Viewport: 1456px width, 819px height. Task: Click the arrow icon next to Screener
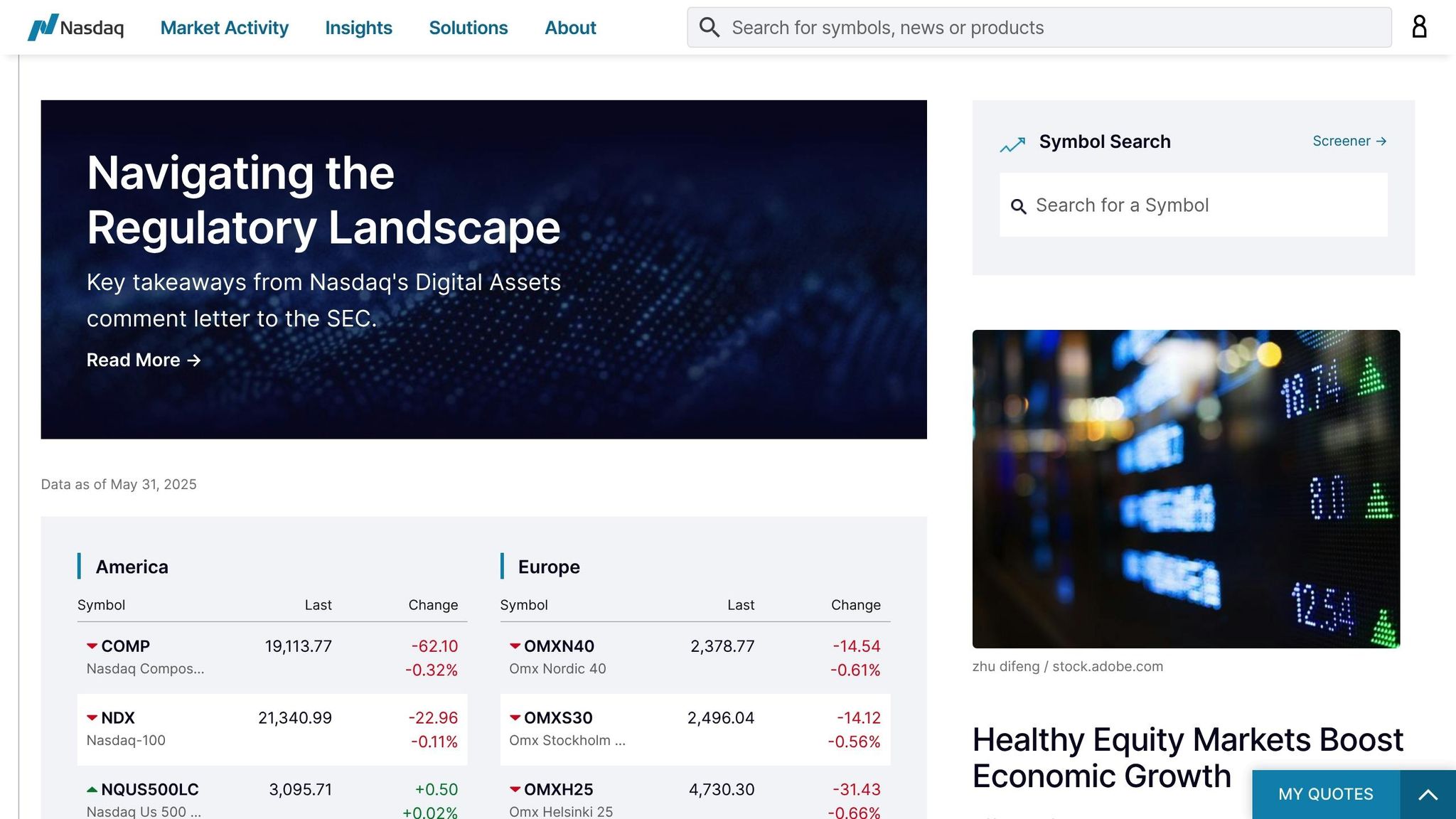1382,141
